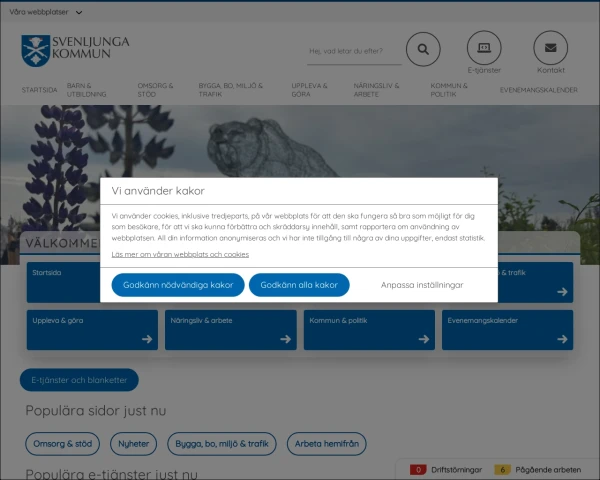
Task: Open the Barn & Utbildning menu
Action: tap(86, 90)
